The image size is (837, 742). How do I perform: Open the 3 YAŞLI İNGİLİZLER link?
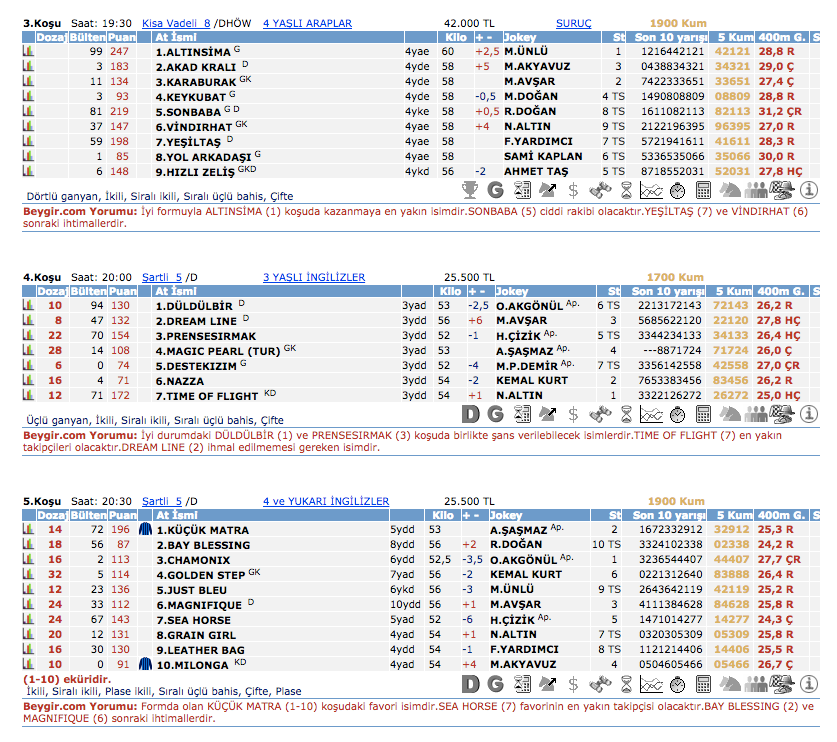click(313, 277)
